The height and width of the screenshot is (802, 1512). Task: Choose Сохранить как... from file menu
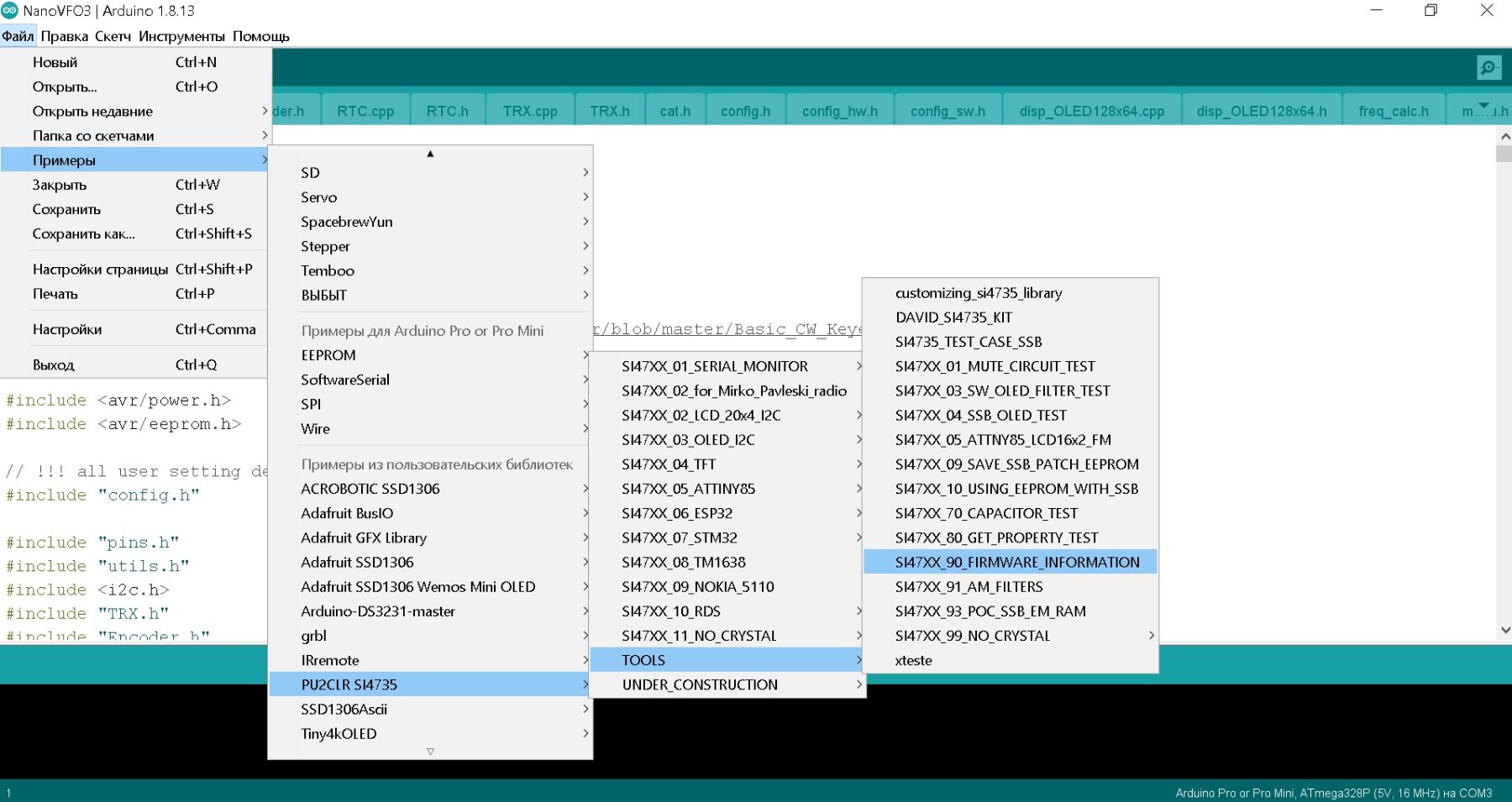coord(84,233)
